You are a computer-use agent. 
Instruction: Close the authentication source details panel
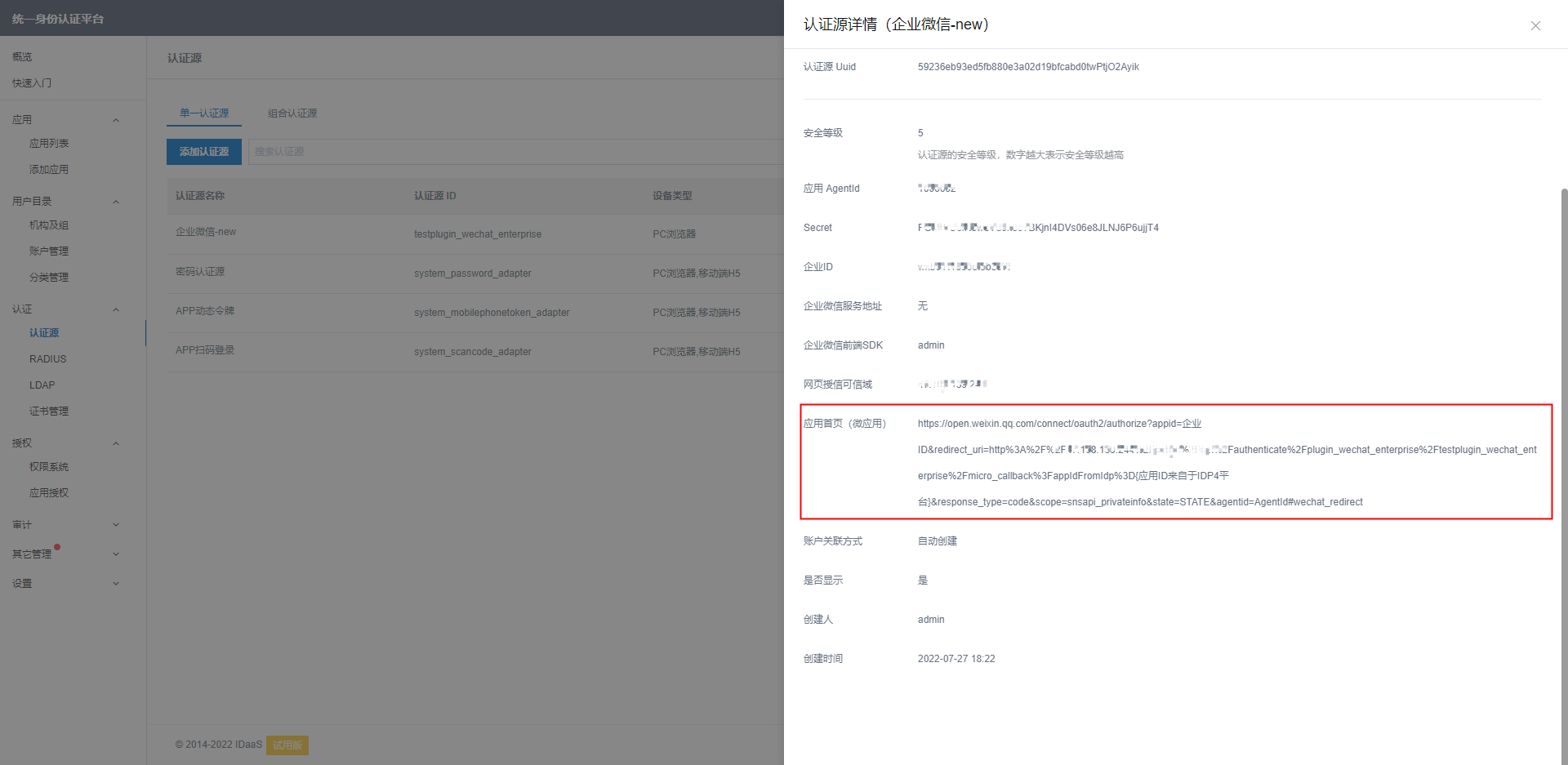click(1535, 26)
